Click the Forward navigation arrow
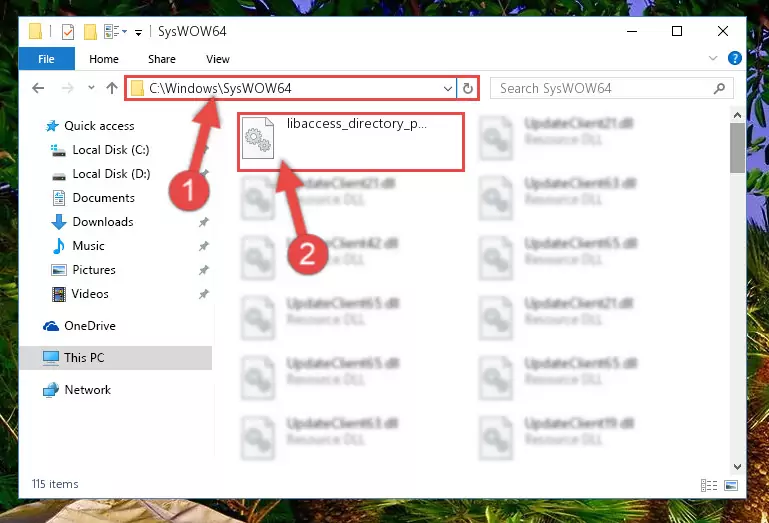The image size is (769, 523). (68, 88)
